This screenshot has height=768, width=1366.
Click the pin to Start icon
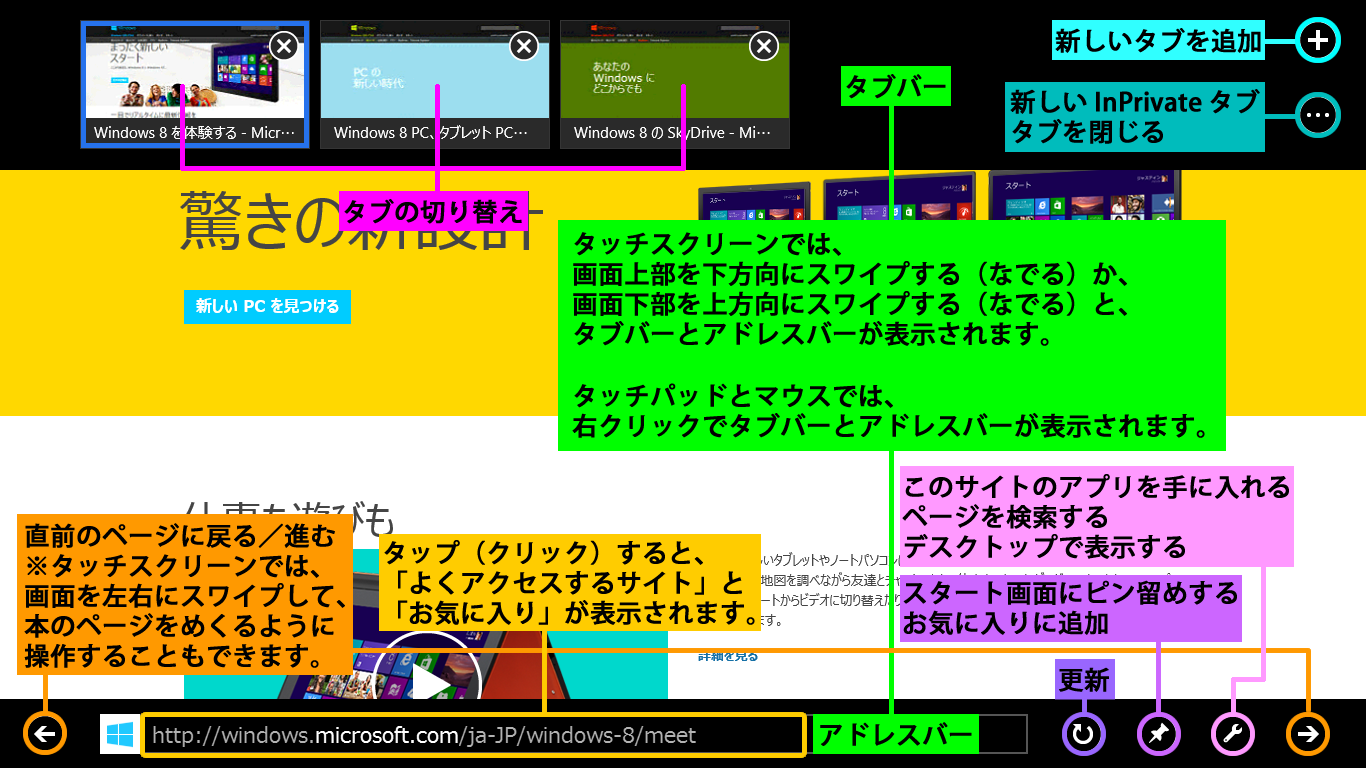pyautogui.click(x=1159, y=735)
